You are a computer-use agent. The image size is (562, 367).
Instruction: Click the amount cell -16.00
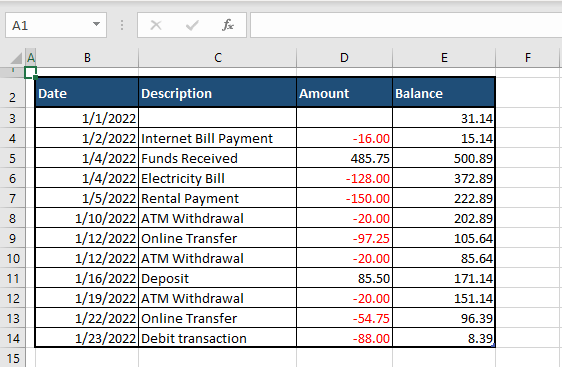pyautogui.click(x=344, y=138)
